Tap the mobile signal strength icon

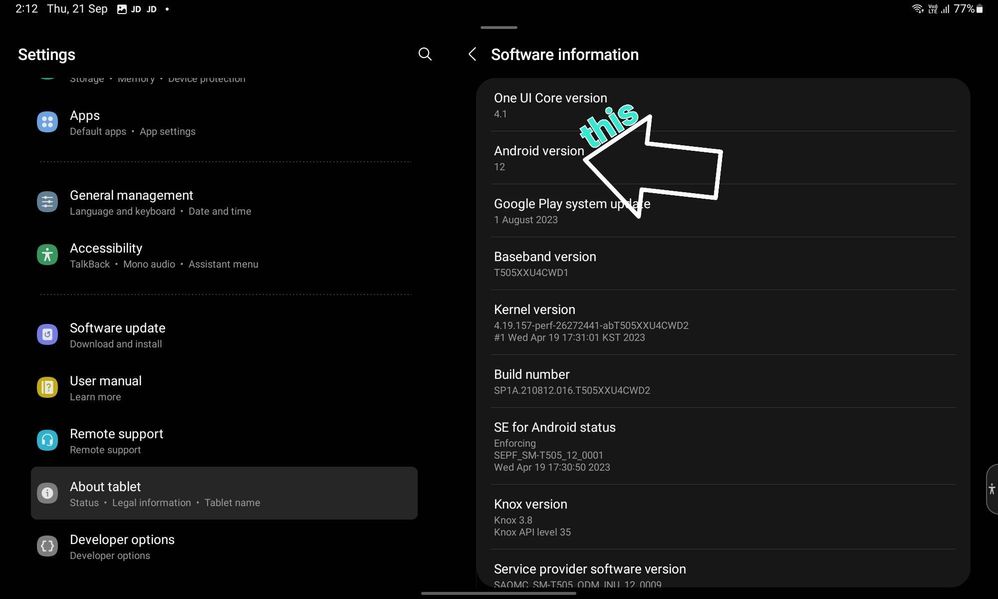pyautogui.click(x=945, y=9)
